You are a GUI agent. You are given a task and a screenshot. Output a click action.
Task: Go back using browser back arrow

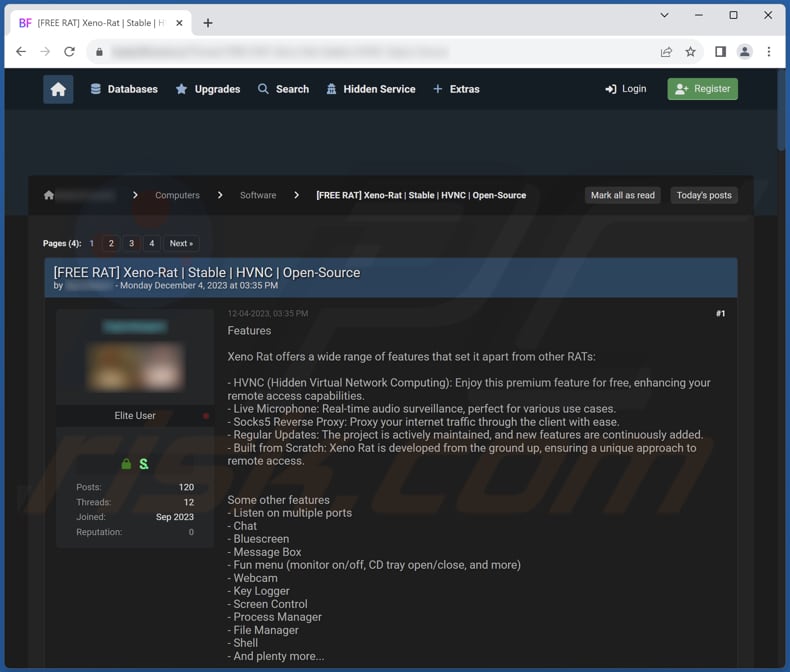21,52
